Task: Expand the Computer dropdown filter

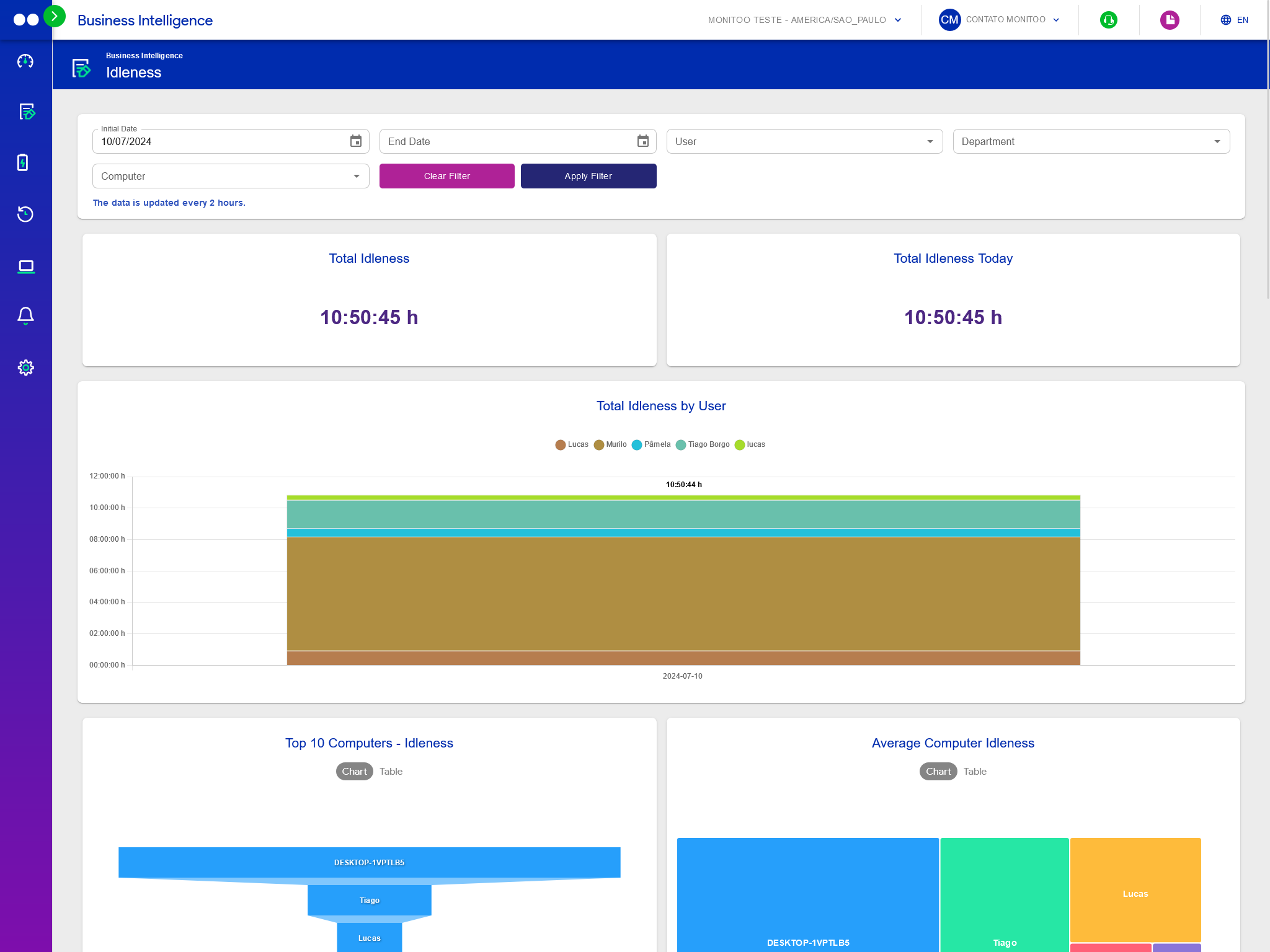Action: [x=230, y=176]
